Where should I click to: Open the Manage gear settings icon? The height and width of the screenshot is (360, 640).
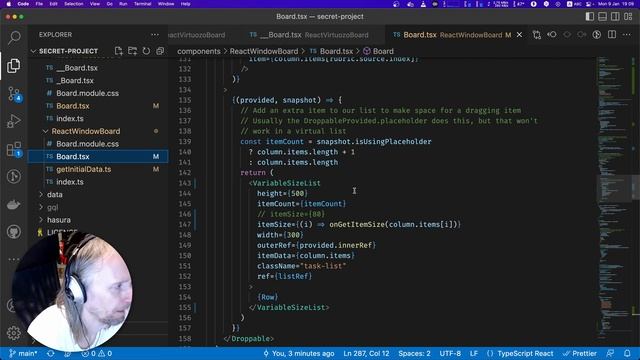coord(13,333)
